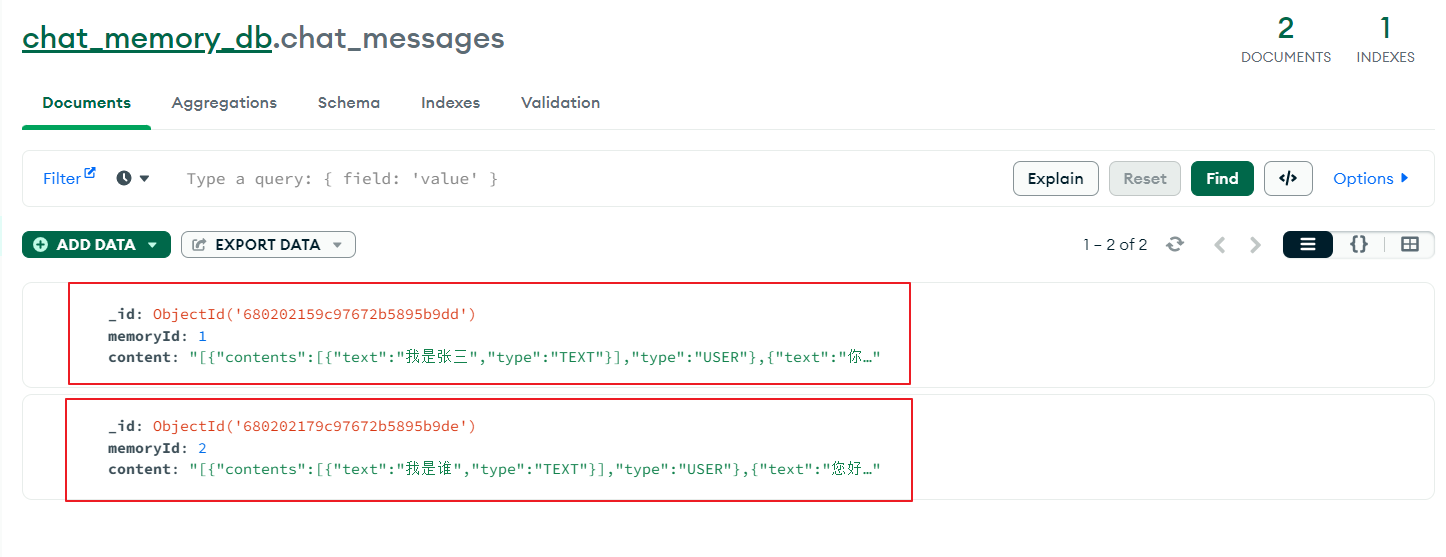This screenshot has width=1446, height=557.
Task: Click the export icon on EXPORT DATA
Action: tap(199, 245)
